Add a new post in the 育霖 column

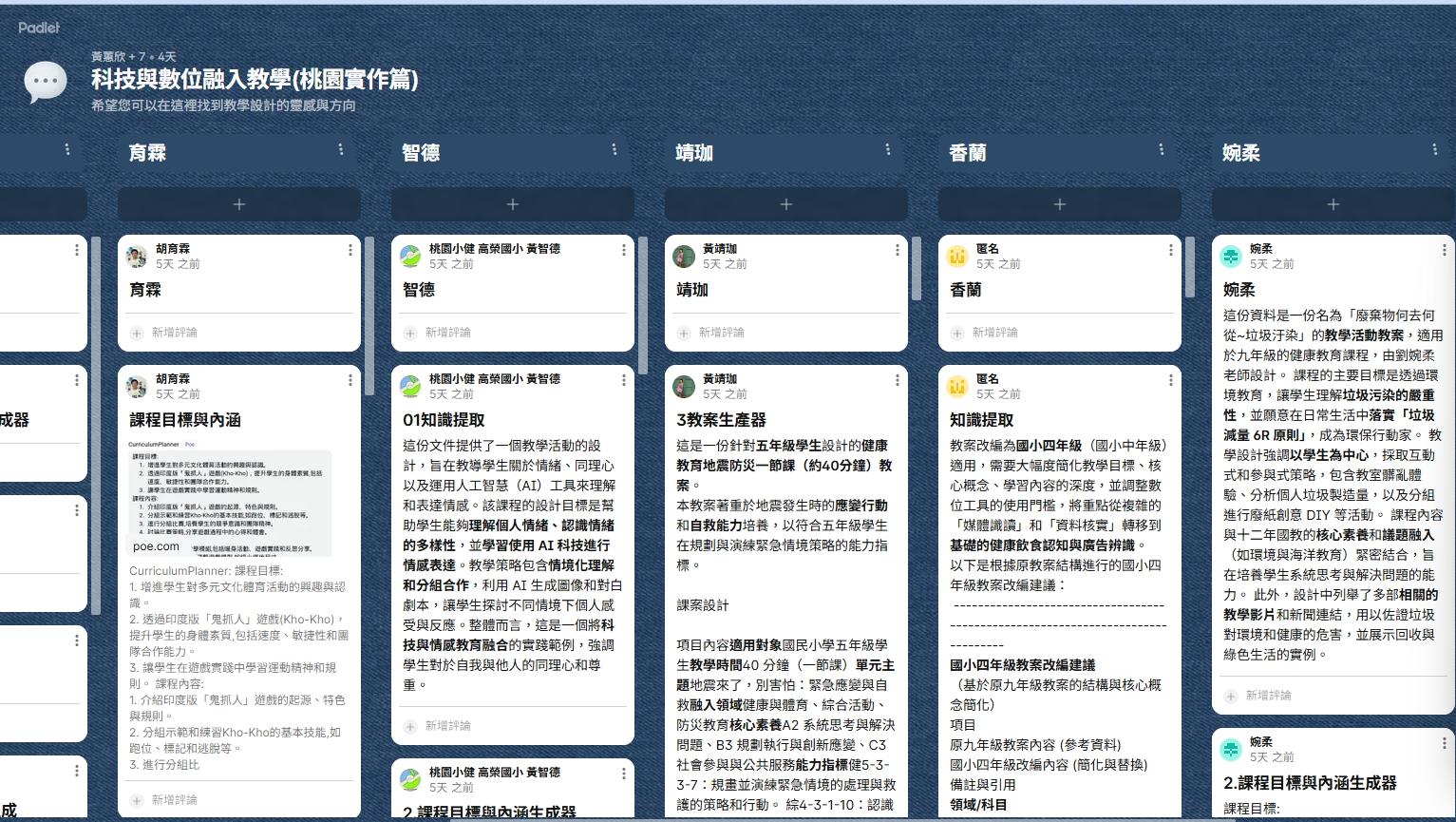click(x=238, y=203)
